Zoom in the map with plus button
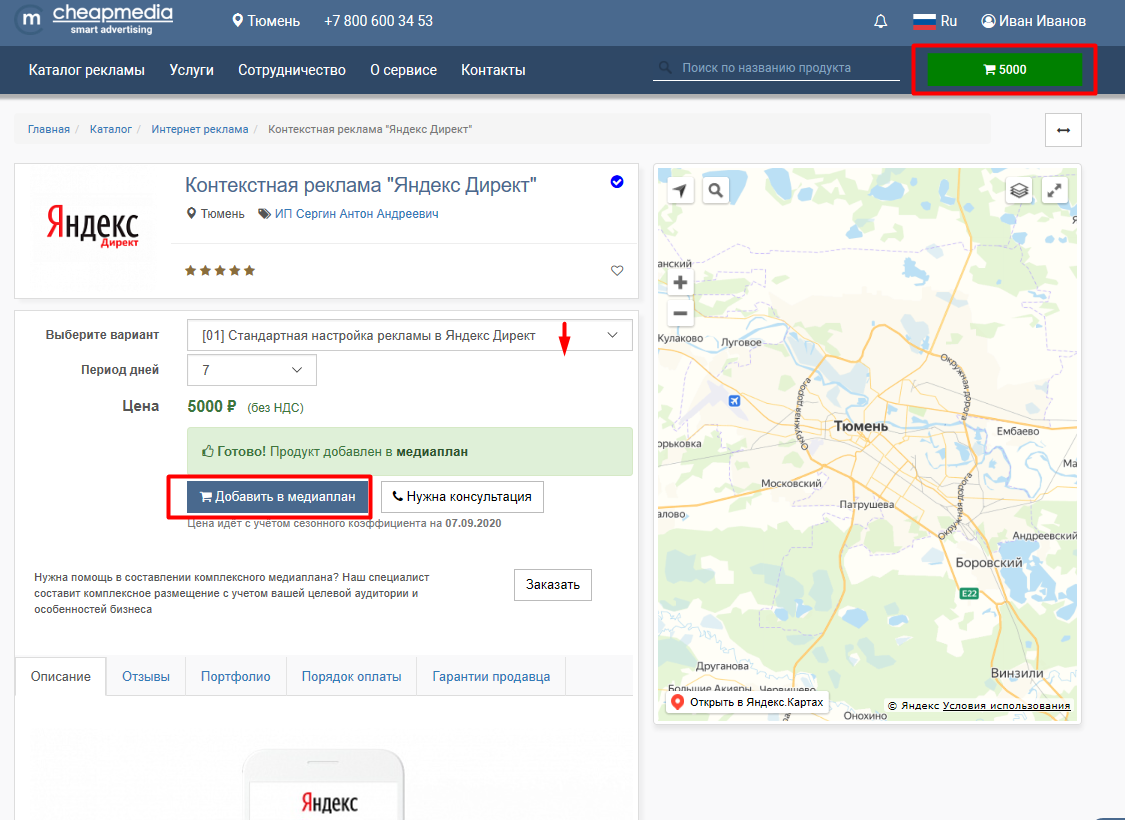 coord(680,283)
